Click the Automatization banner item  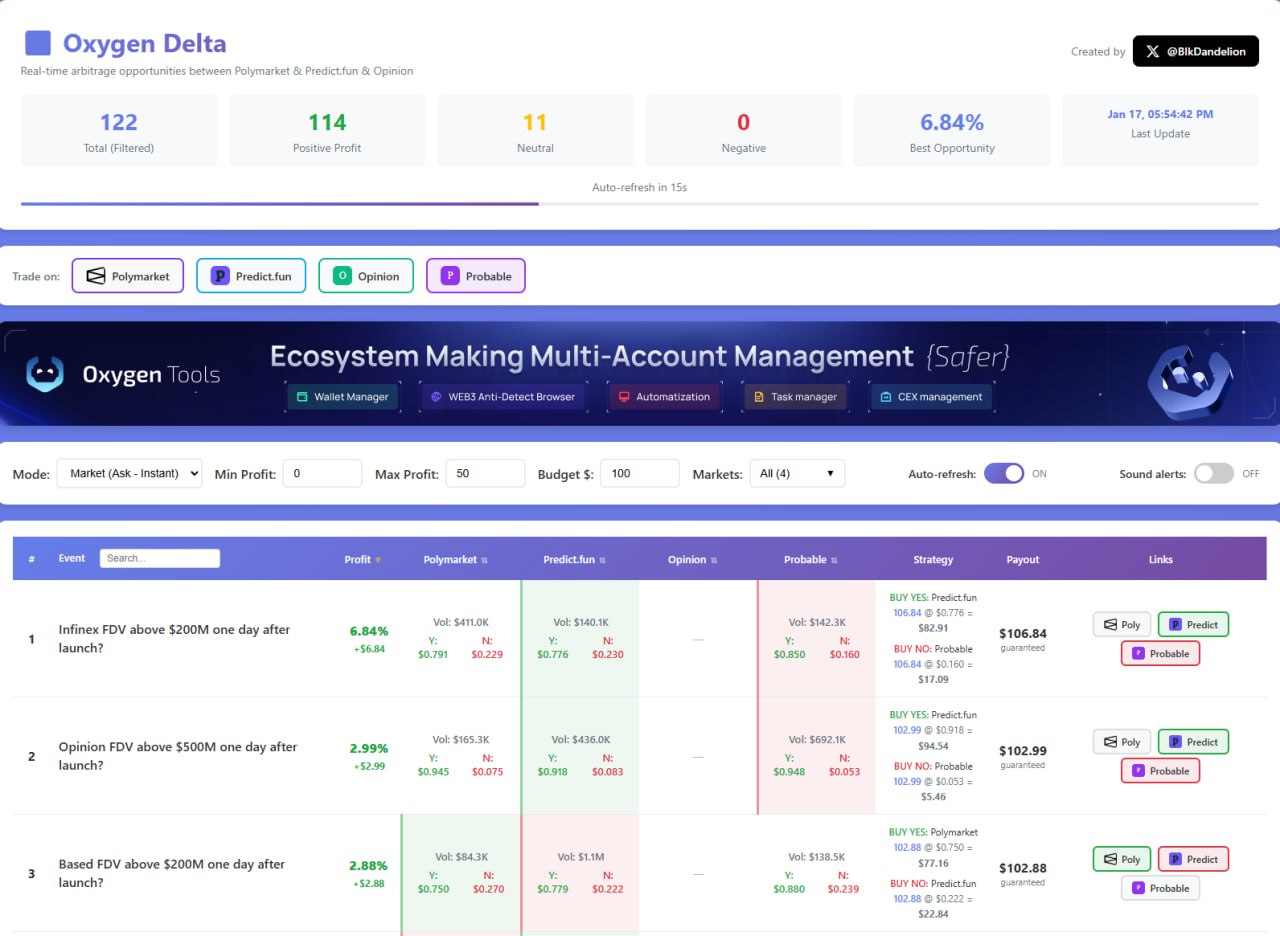point(663,397)
